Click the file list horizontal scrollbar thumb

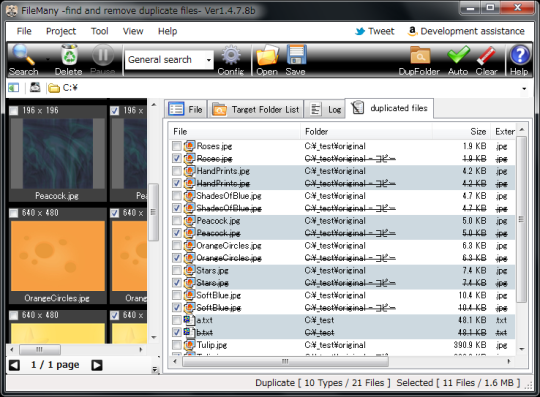285,361
